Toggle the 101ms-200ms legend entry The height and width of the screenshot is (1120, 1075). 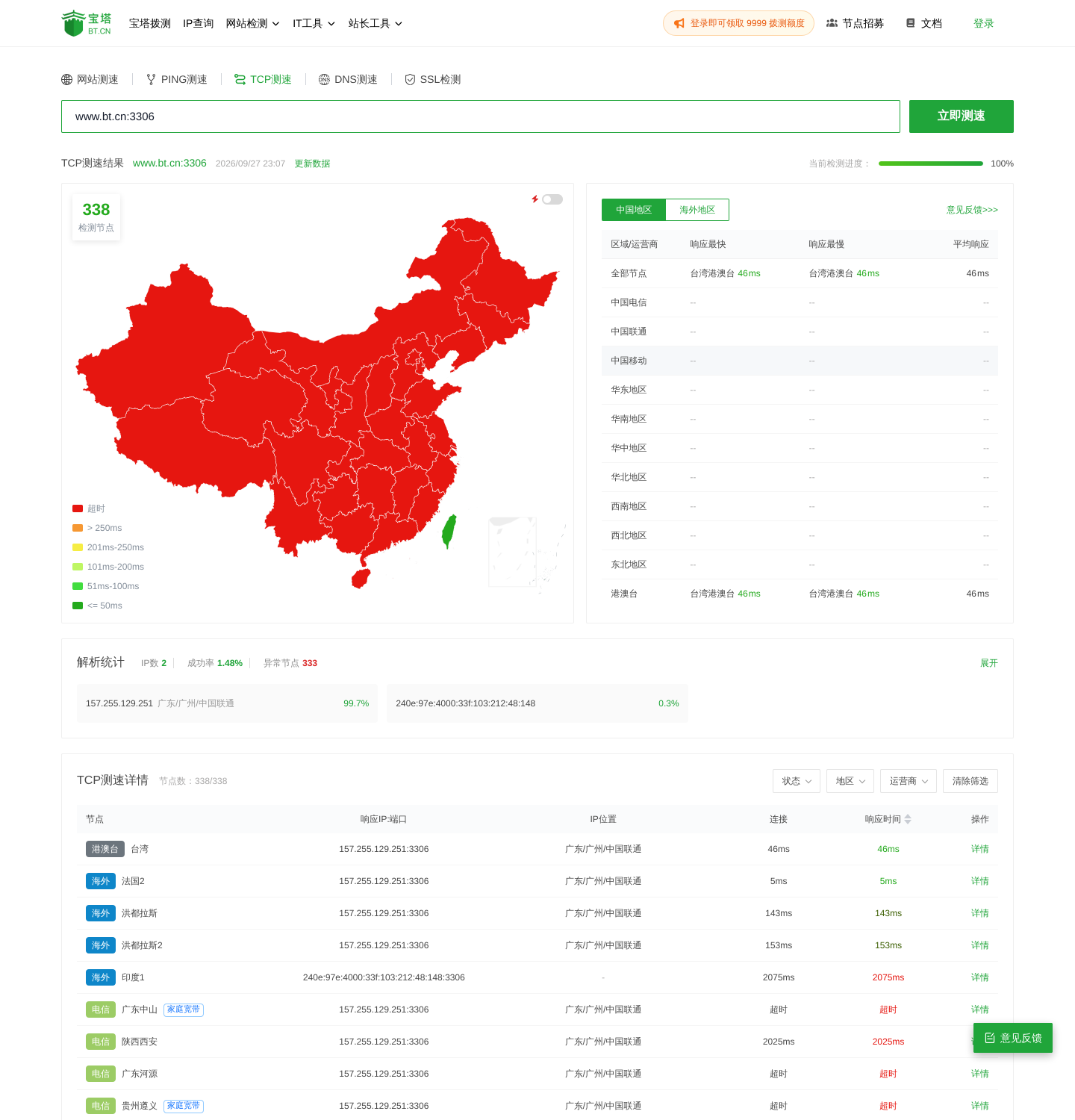(108, 567)
